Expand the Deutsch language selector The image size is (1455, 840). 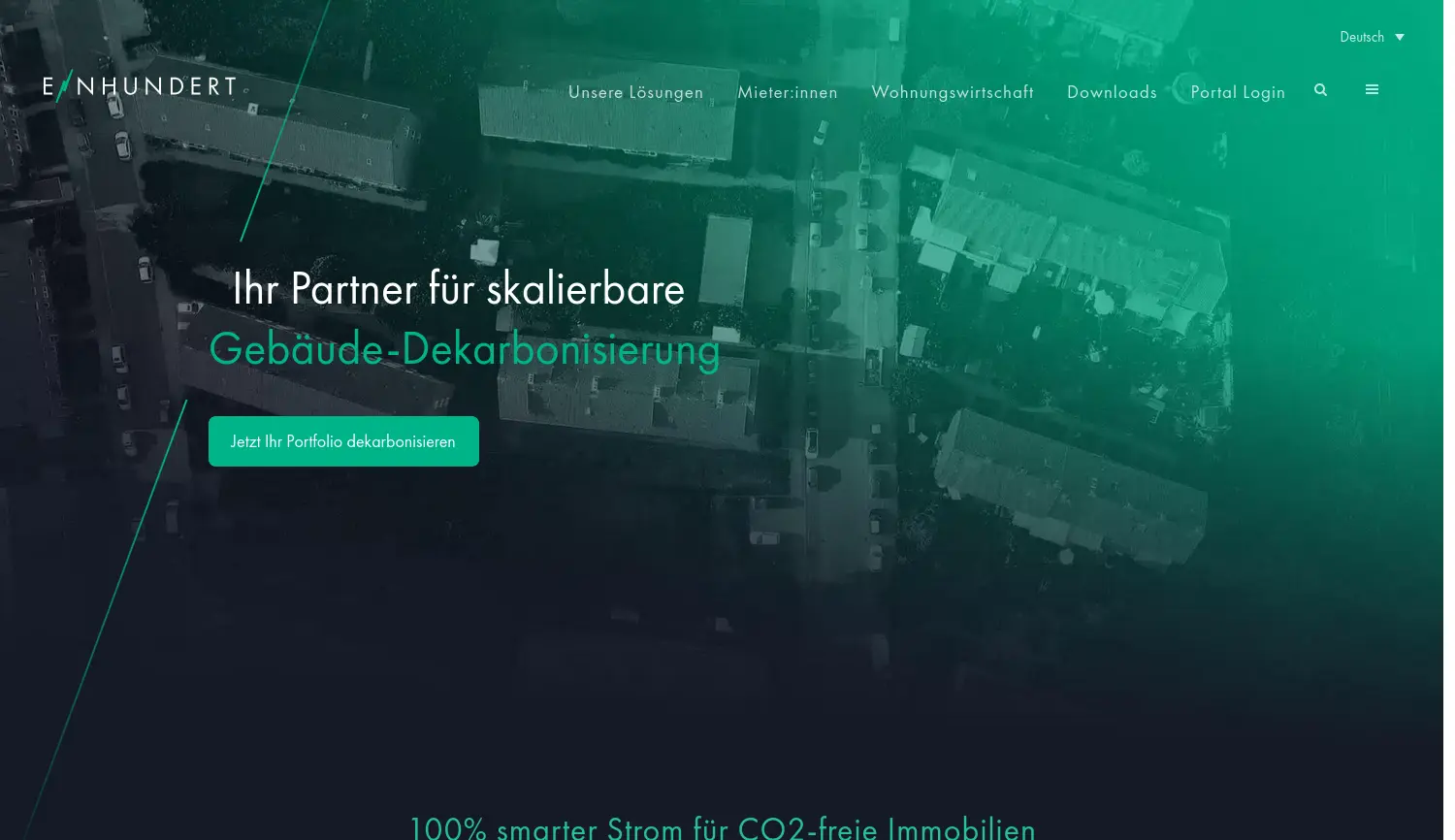tap(1362, 37)
